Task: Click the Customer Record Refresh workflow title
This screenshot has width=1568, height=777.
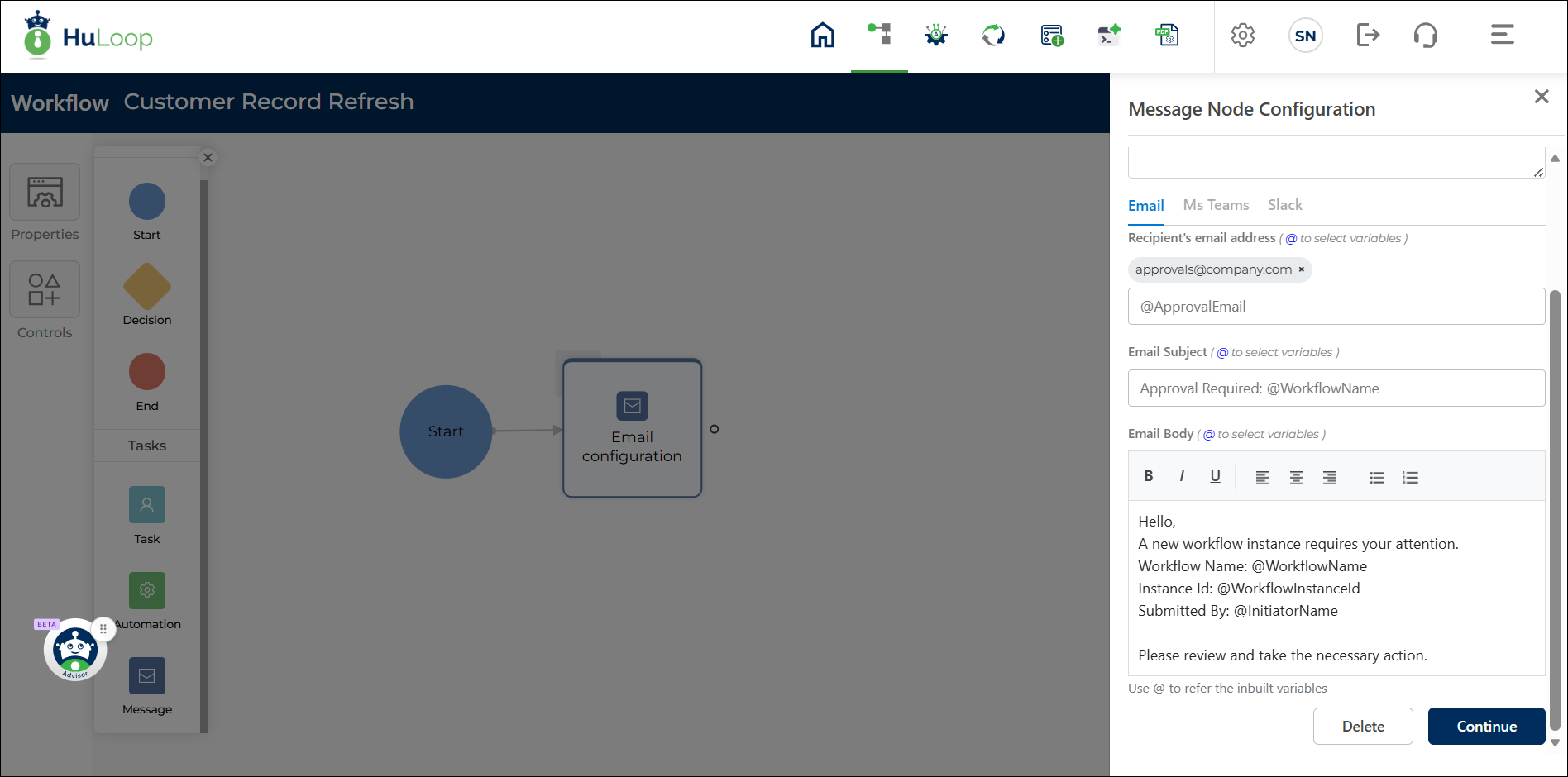Action: [x=269, y=102]
